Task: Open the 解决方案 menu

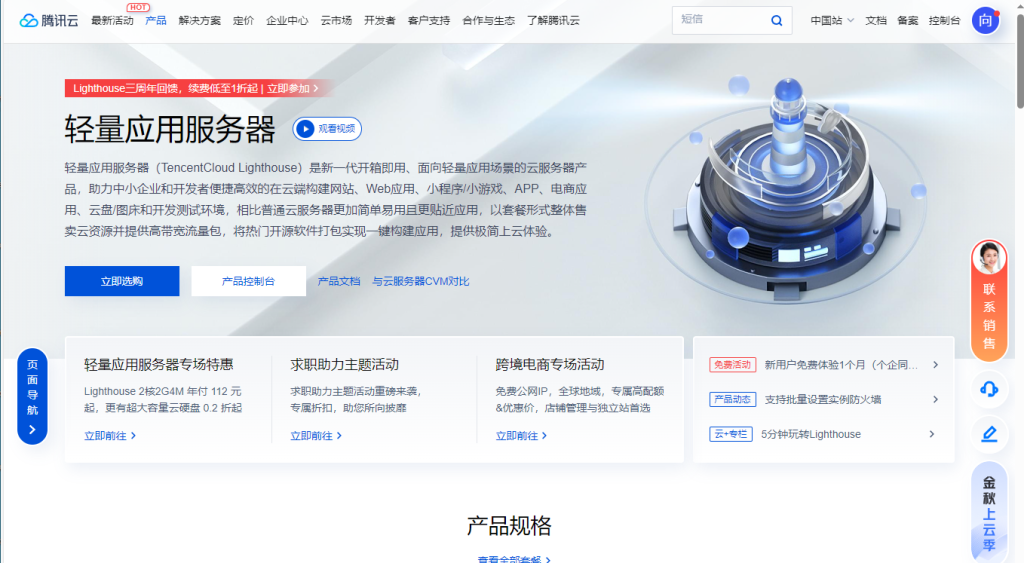Action: coord(199,21)
